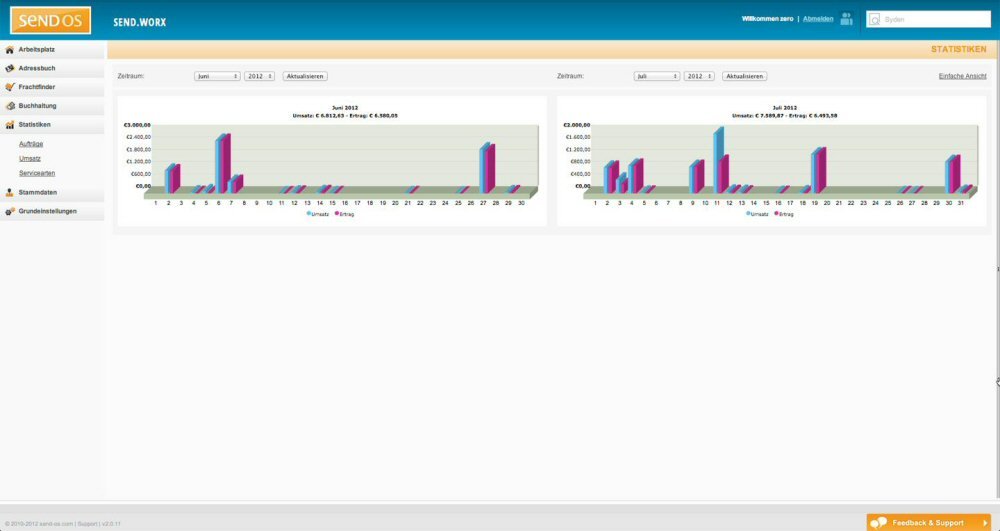The width and height of the screenshot is (1000, 531).
Task: Open the Arbeitsplatz menu item
Action: point(52,50)
